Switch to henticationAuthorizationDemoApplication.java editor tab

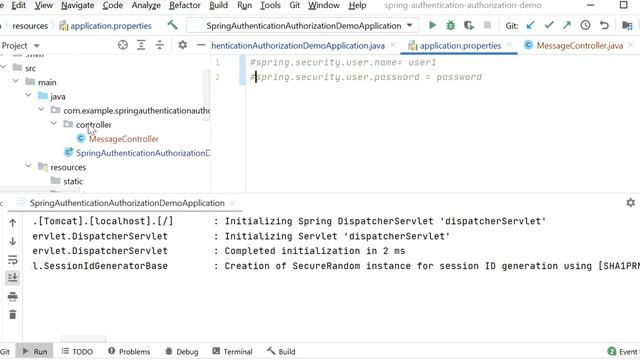tap(298, 45)
